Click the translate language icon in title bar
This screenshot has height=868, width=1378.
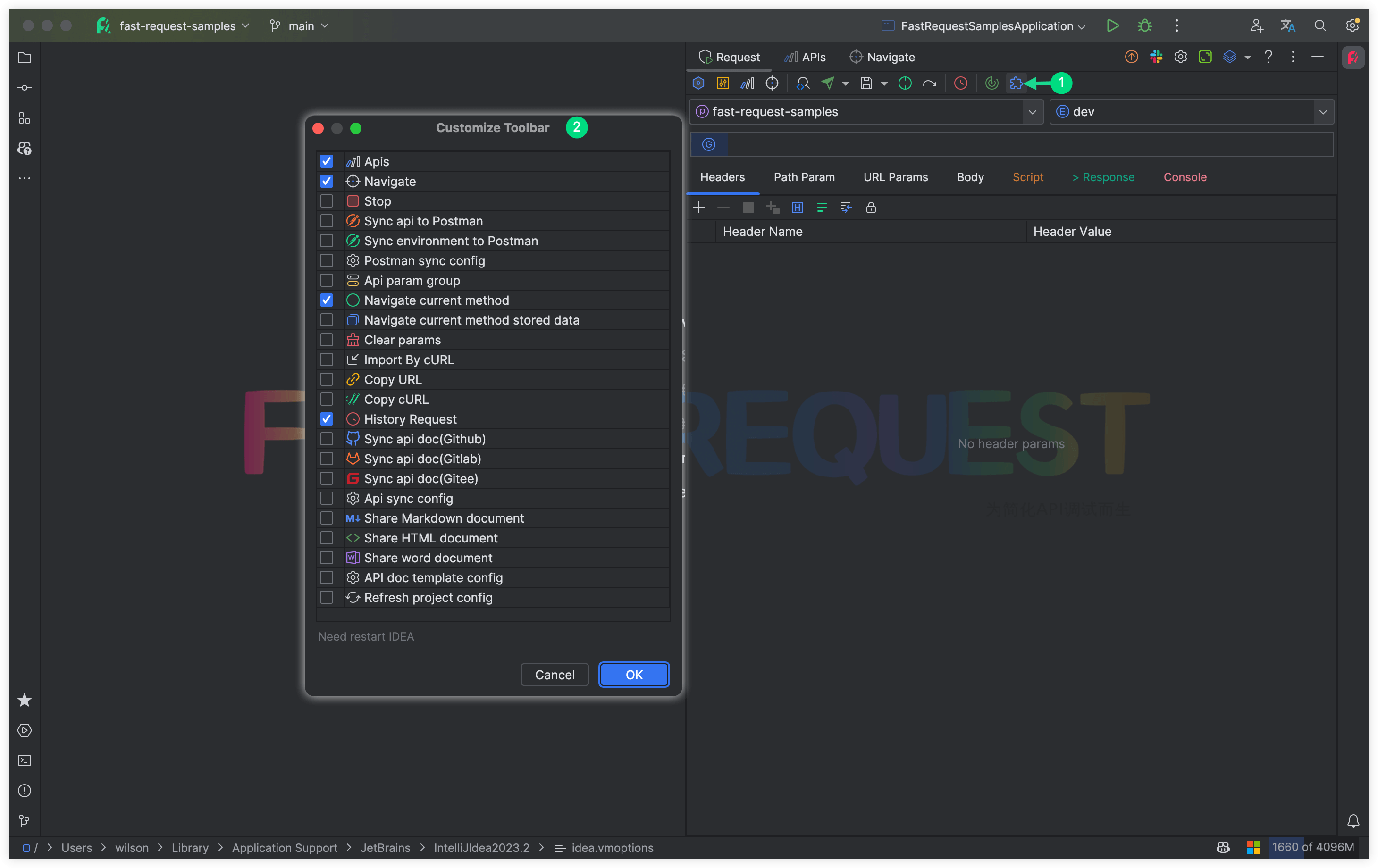click(1287, 26)
